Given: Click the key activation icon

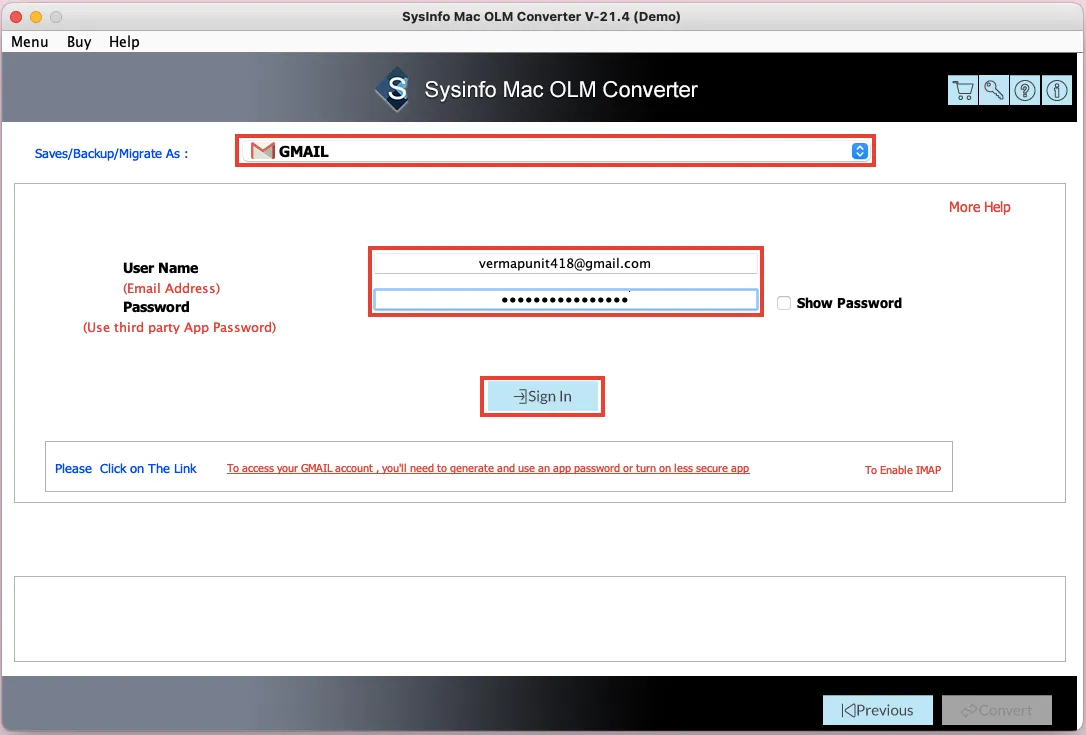Looking at the screenshot, I should [x=994, y=90].
